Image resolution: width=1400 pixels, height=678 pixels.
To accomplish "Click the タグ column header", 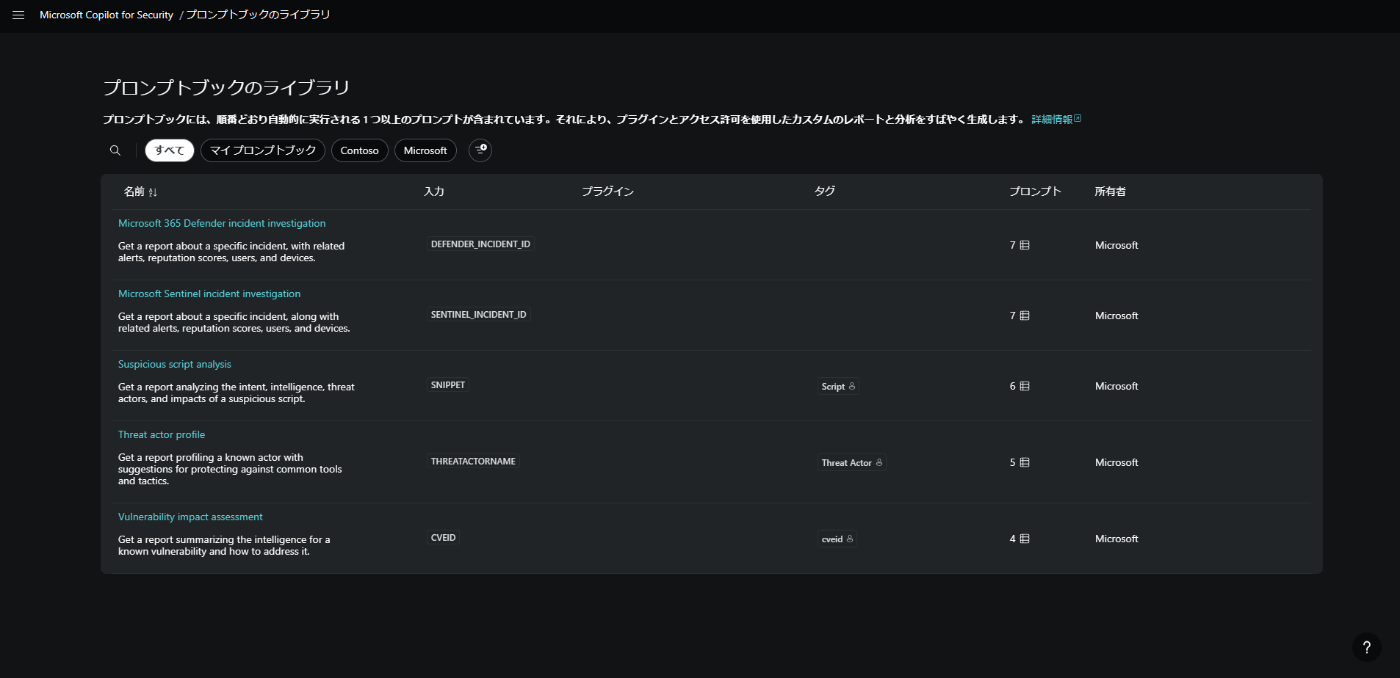I will click(825, 191).
